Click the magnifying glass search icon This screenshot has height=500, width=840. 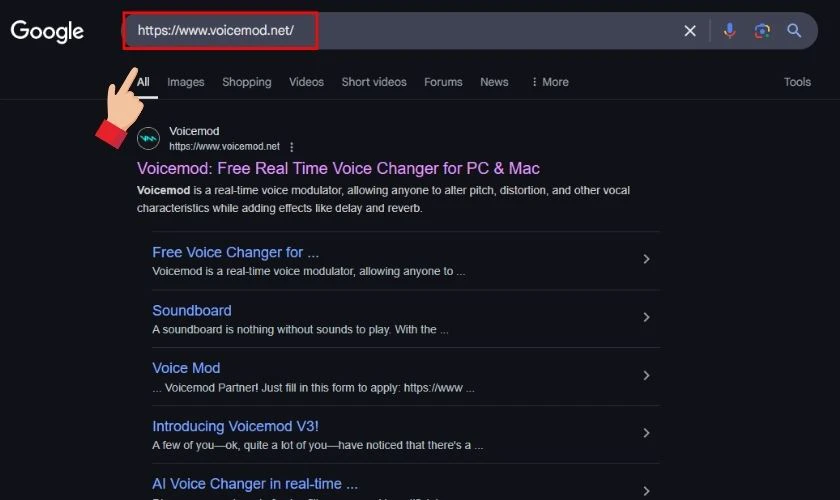pos(794,31)
